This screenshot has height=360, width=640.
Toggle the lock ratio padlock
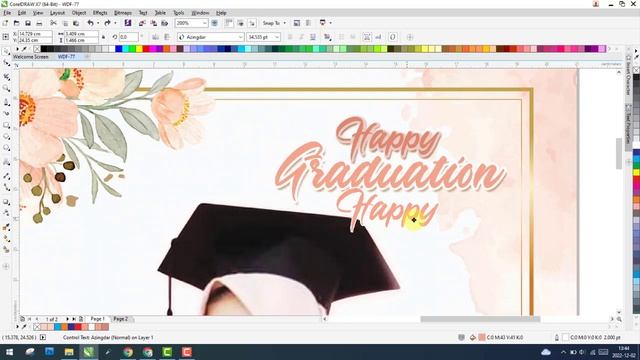tap(103, 37)
